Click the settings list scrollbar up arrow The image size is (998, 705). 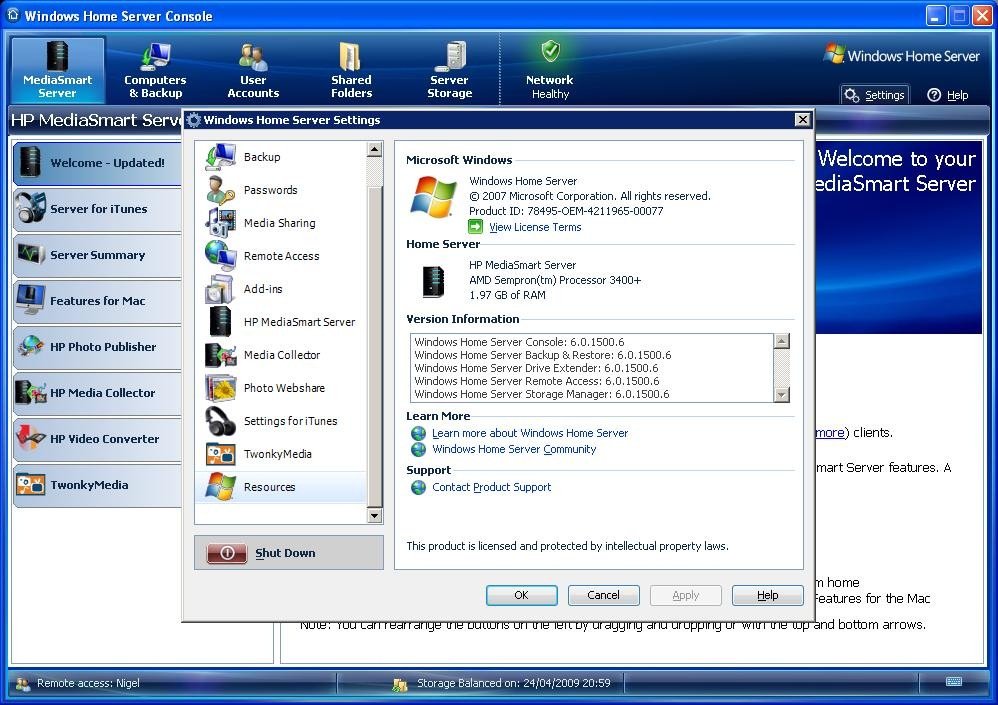tap(374, 150)
